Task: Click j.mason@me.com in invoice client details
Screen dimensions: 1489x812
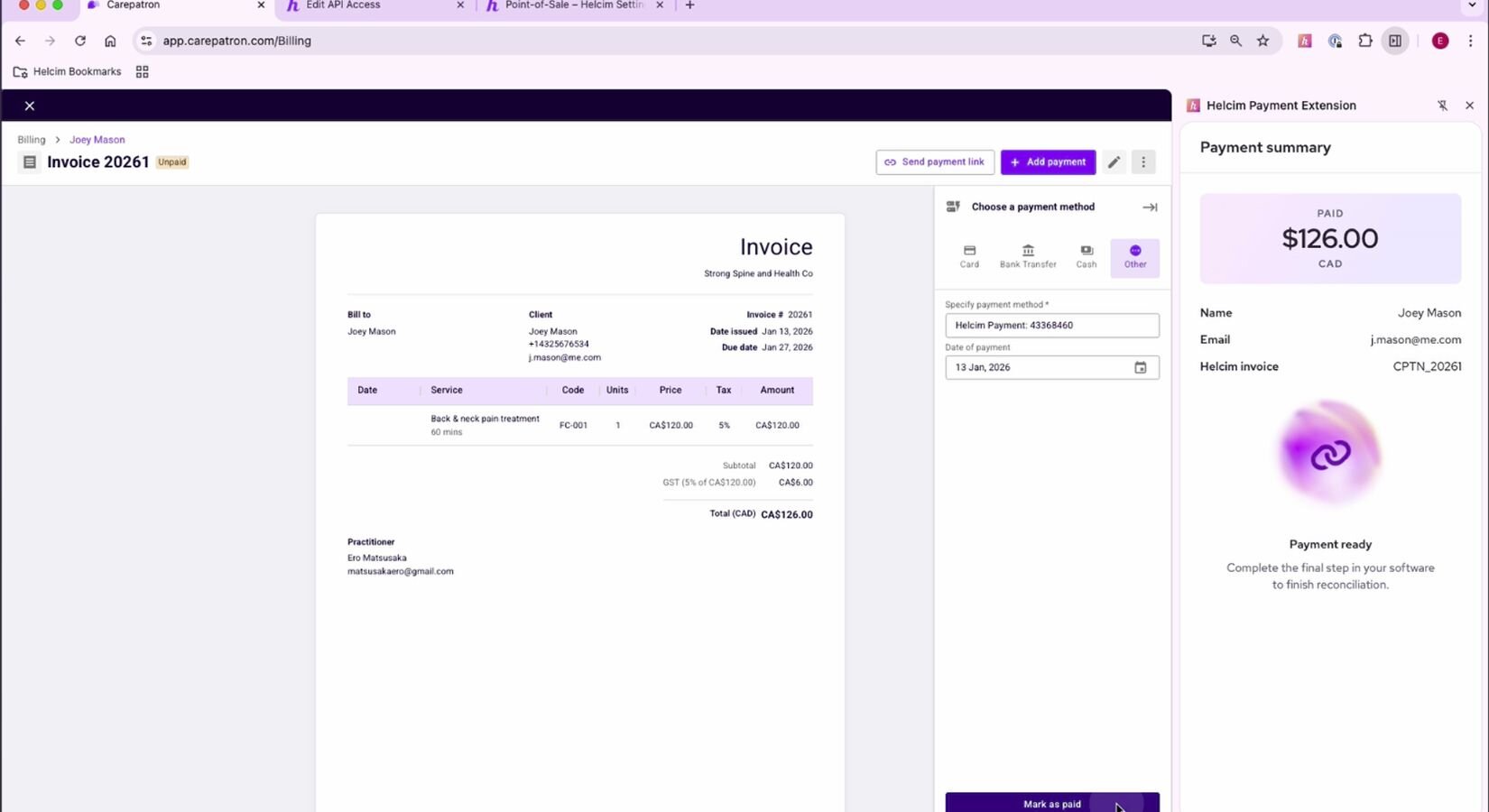Action: click(565, 357)
